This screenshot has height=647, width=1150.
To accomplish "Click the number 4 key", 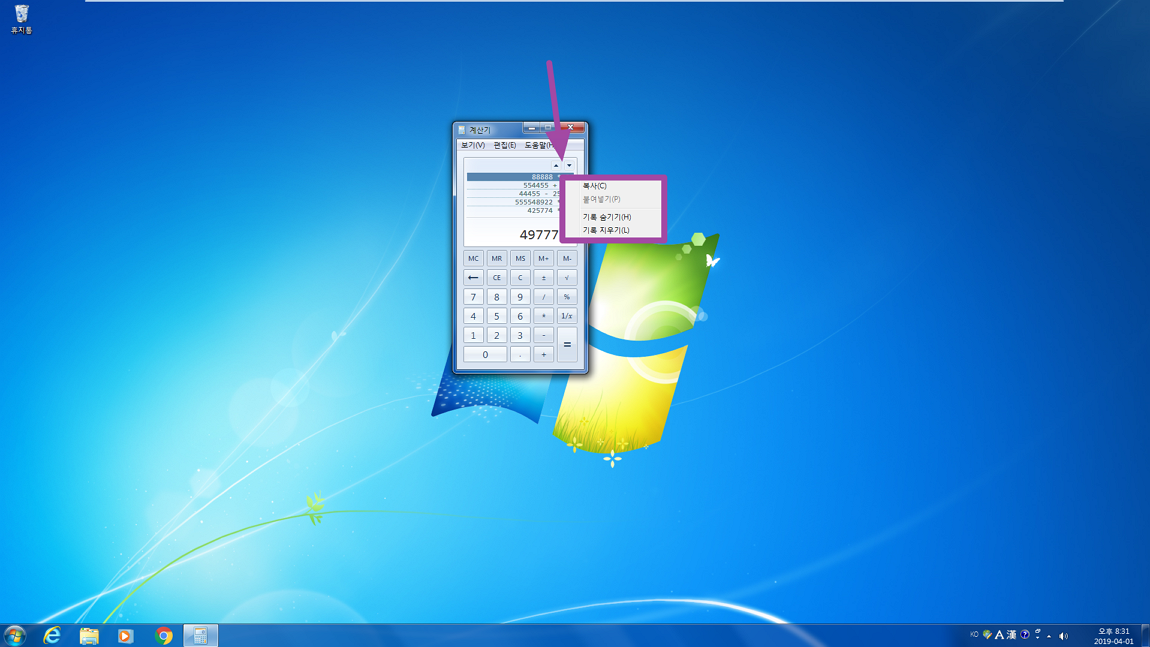I will [473, 316].
